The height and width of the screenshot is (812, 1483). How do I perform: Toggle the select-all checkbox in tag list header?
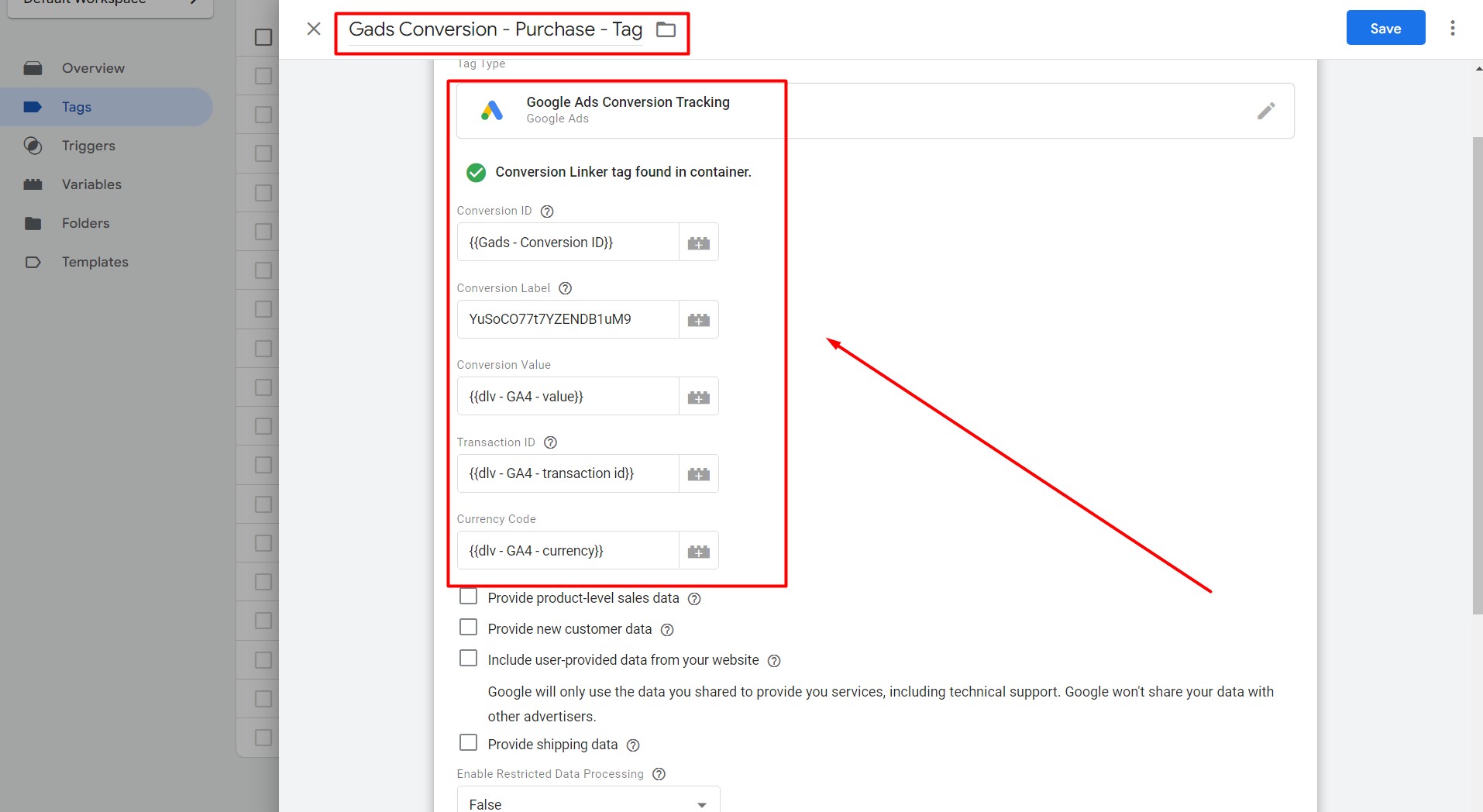point(263,37)
